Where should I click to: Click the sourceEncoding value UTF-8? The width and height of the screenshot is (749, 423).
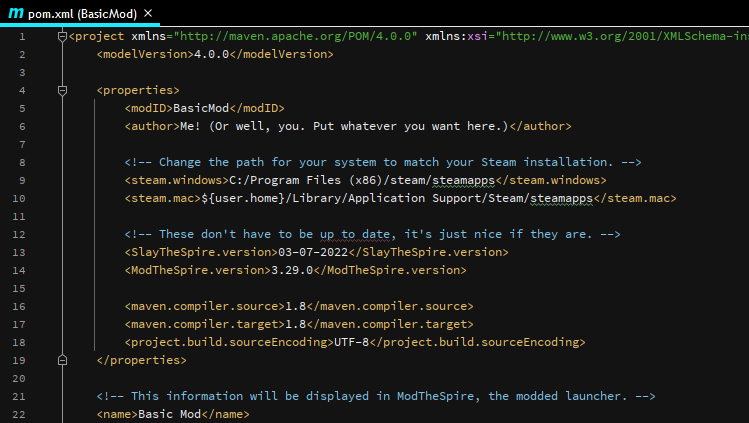351,342
